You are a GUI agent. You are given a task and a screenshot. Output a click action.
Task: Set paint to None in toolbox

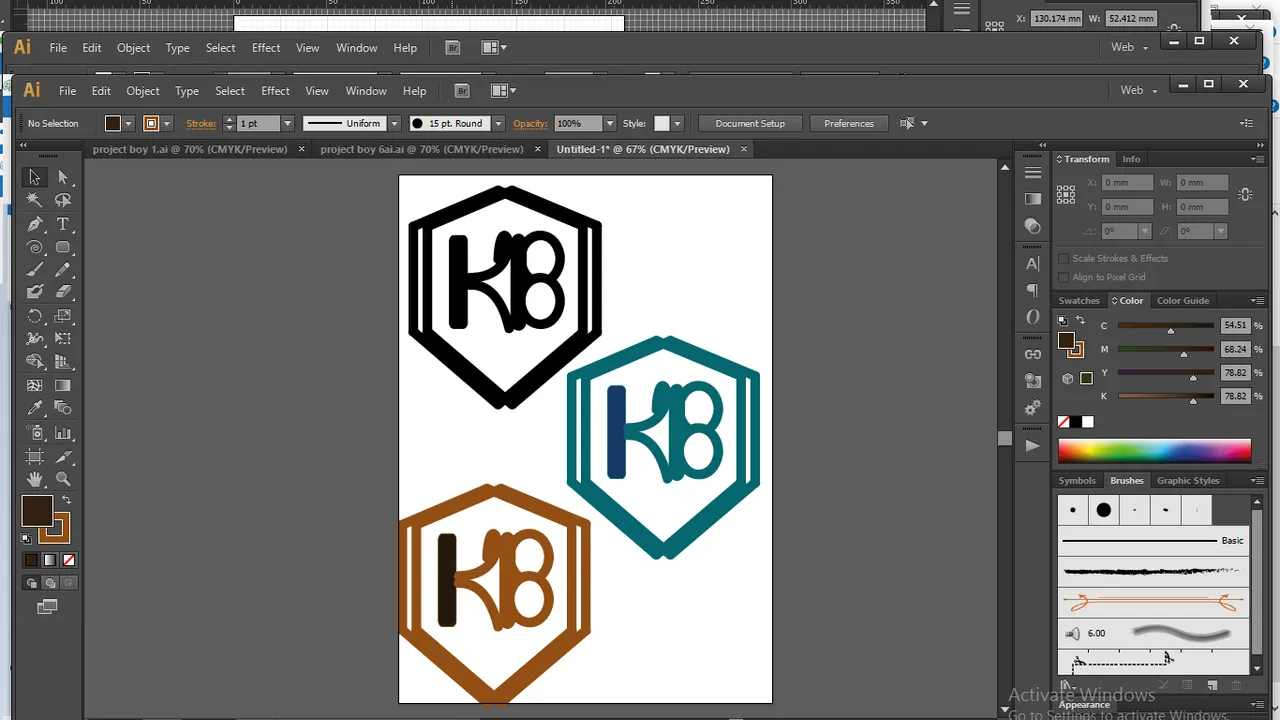(69, 560)
